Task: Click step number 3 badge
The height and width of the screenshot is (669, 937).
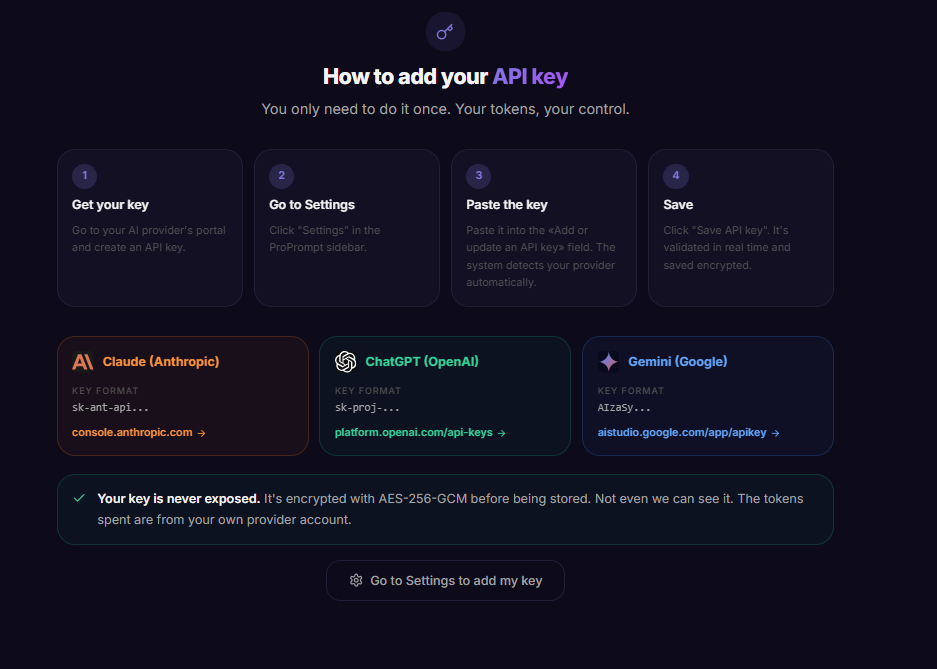Action: click(479, 176)
